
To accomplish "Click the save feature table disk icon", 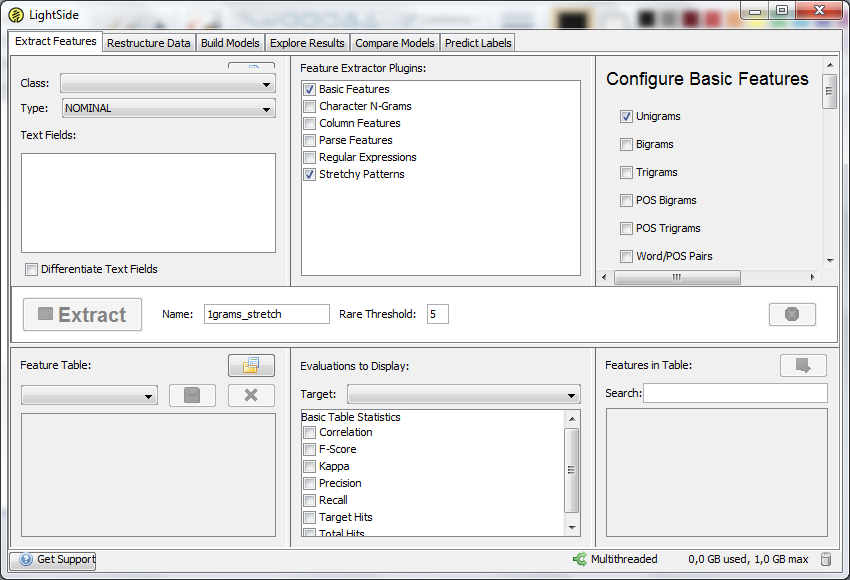I will click(x=192, y=395).
